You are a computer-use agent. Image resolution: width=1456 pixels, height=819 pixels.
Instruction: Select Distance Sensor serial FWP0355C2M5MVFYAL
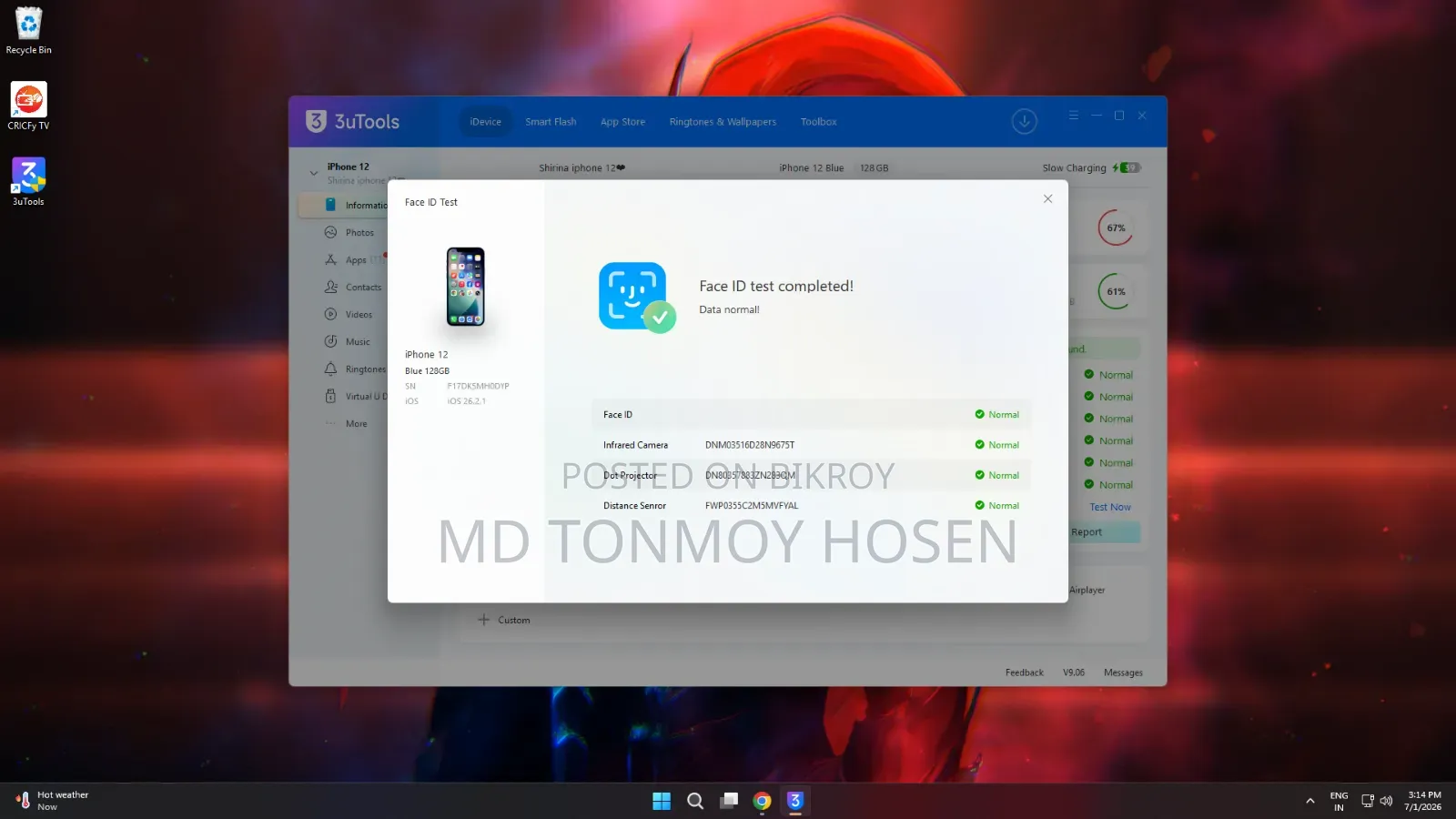coord(752,506)
